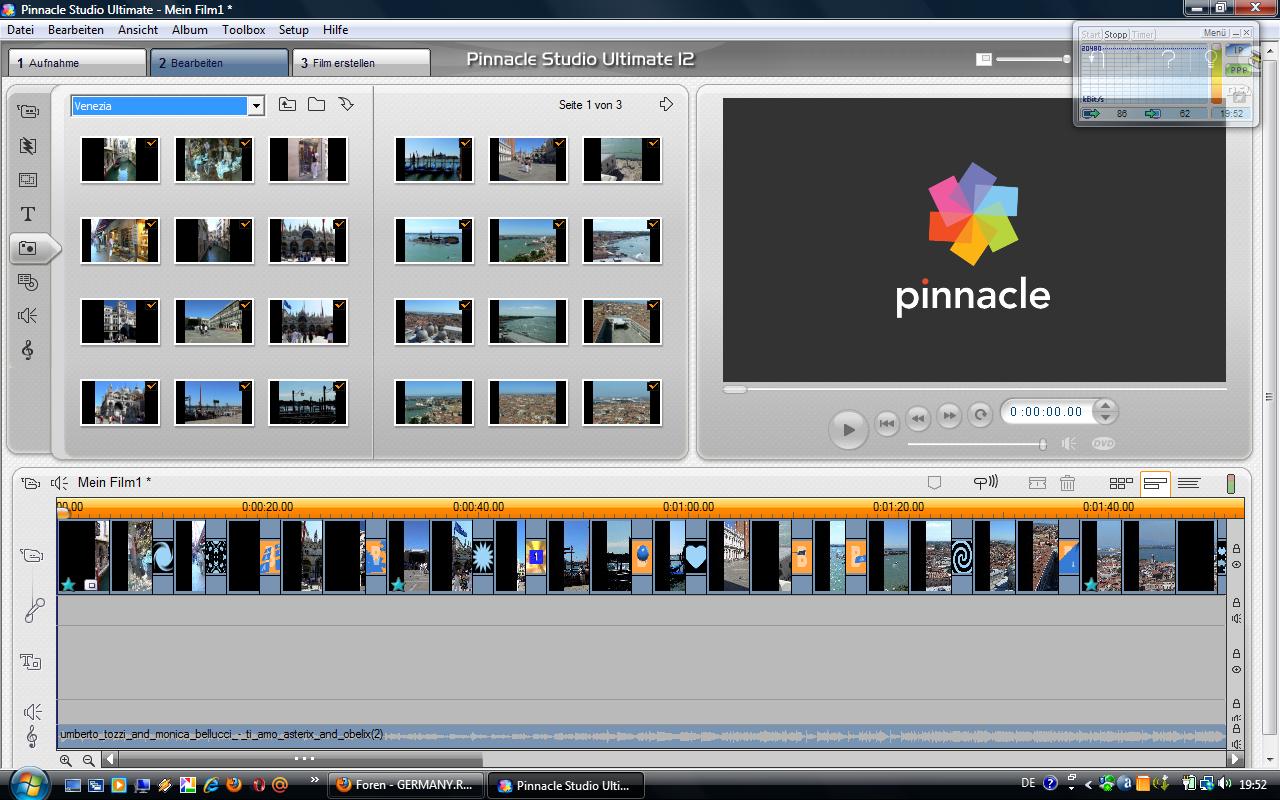Hide the title overlay track eye icon
The image size is (1280, 800).
click(x=1236, y=669)
